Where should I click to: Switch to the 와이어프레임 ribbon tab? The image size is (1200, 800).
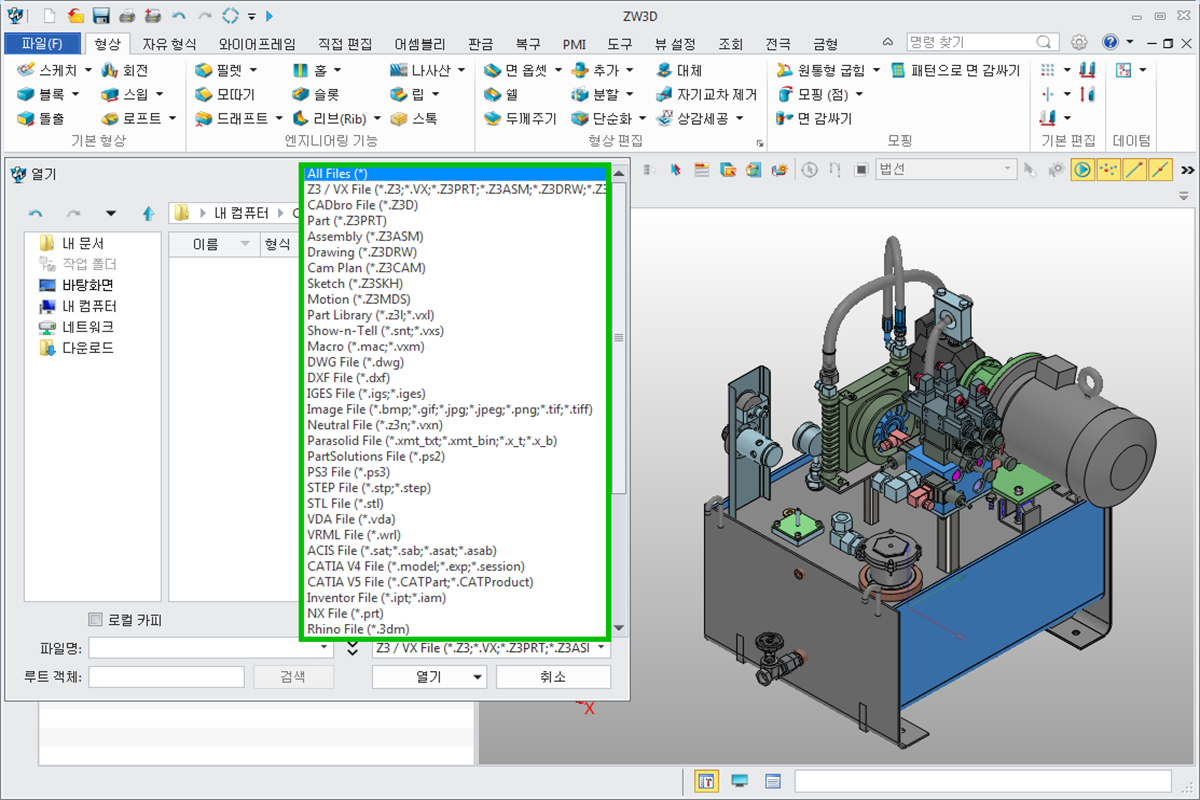click(257, 44)
